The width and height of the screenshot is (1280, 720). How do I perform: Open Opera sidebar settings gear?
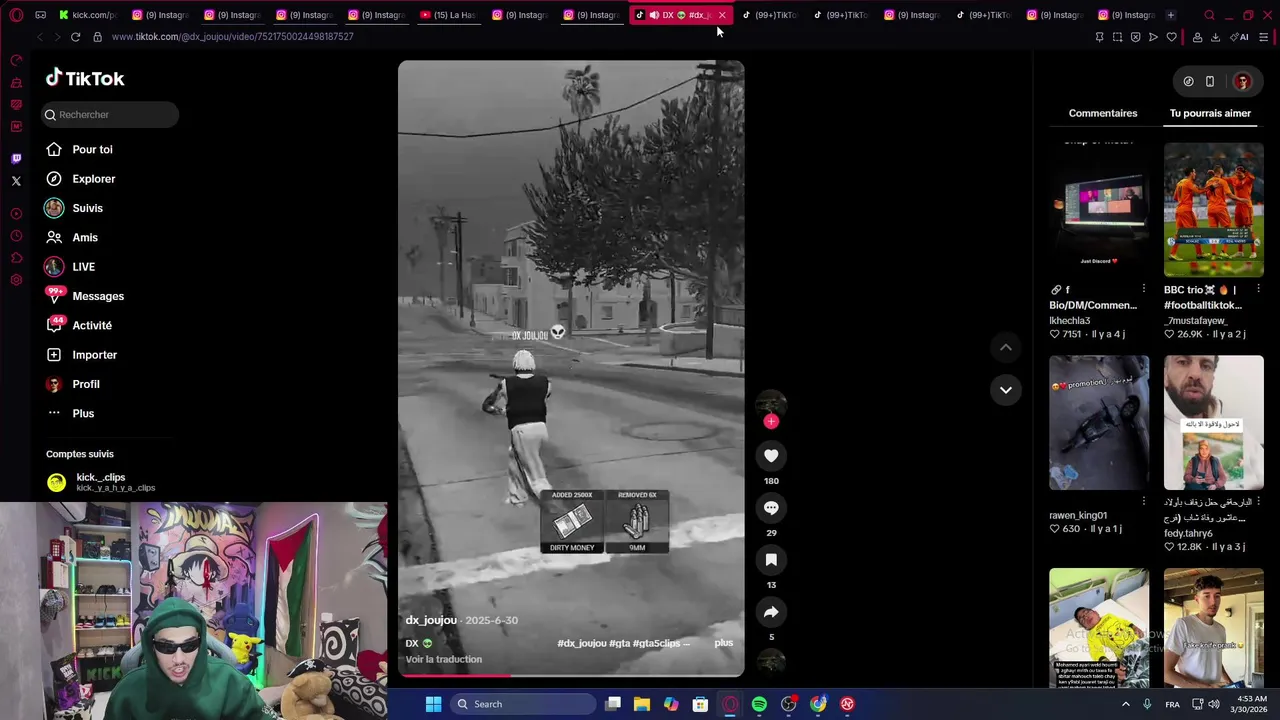(16, 280)
